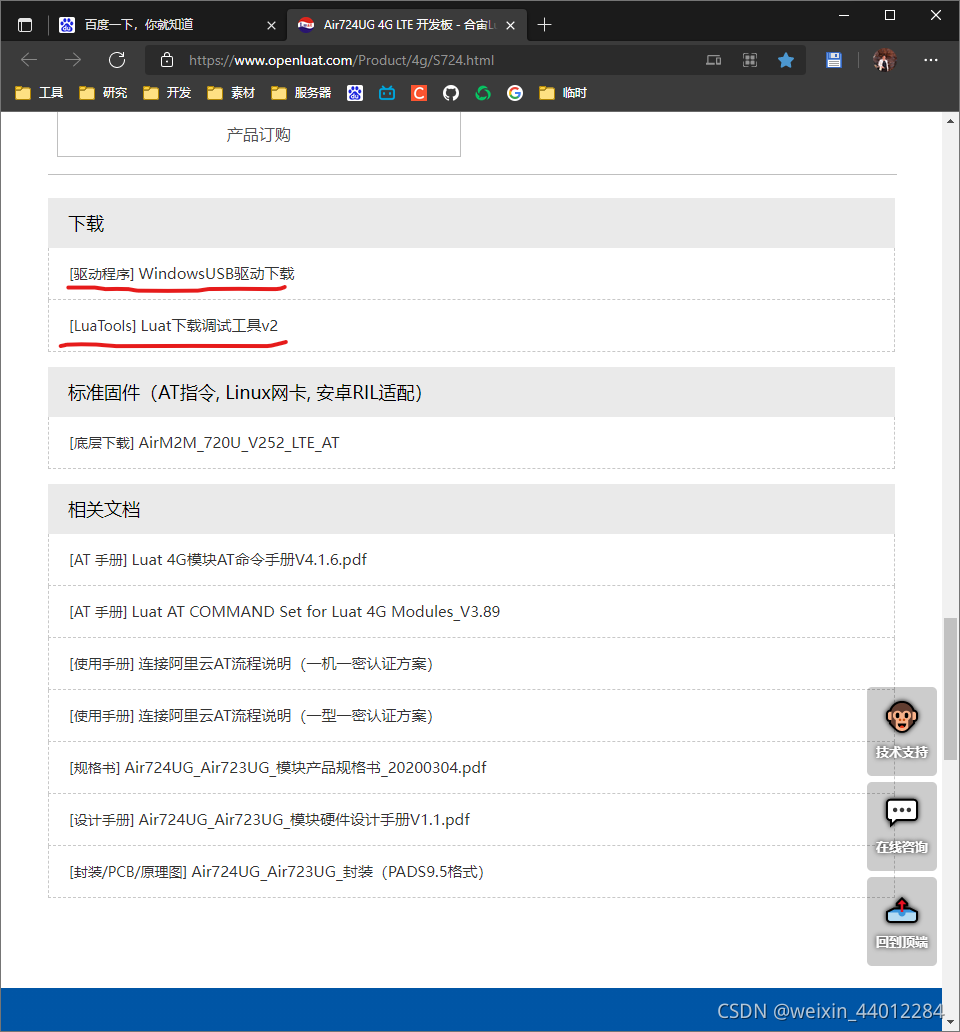Open the 素材 bookmarks folder

coord(230,93)
